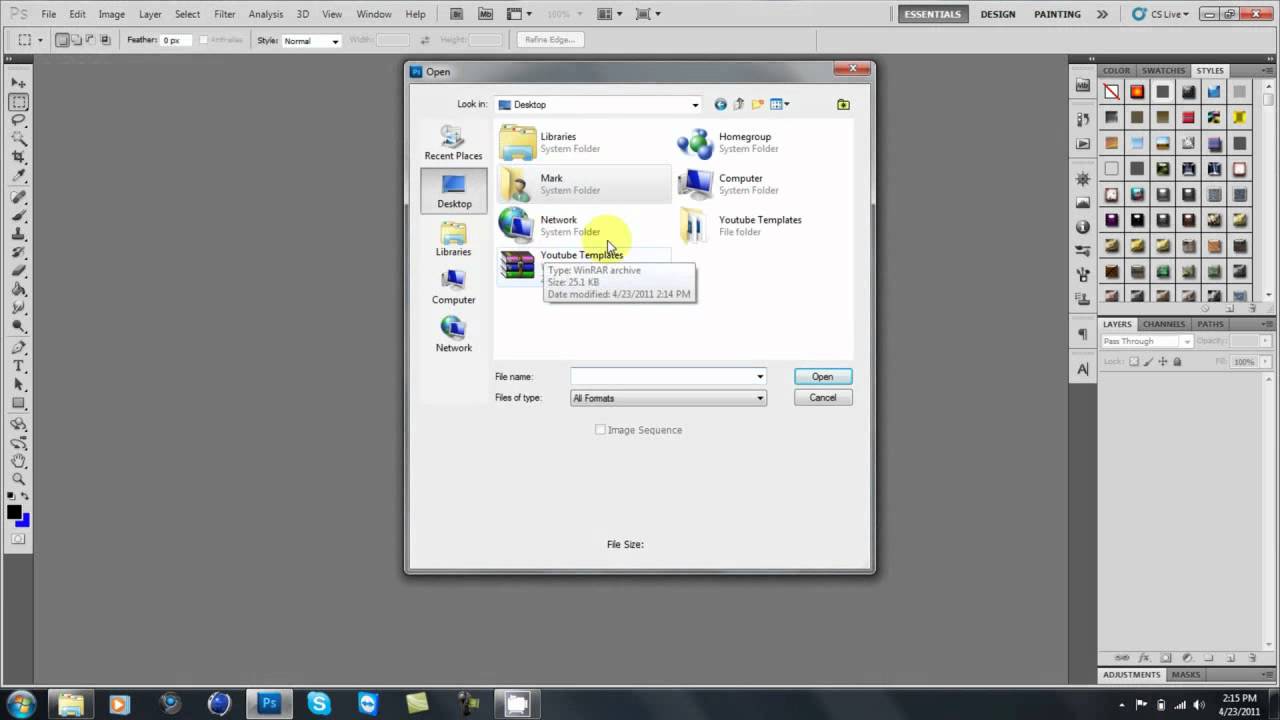
Task: Open Skype from the Windows taskbar
Action: (x=319, y=703)
